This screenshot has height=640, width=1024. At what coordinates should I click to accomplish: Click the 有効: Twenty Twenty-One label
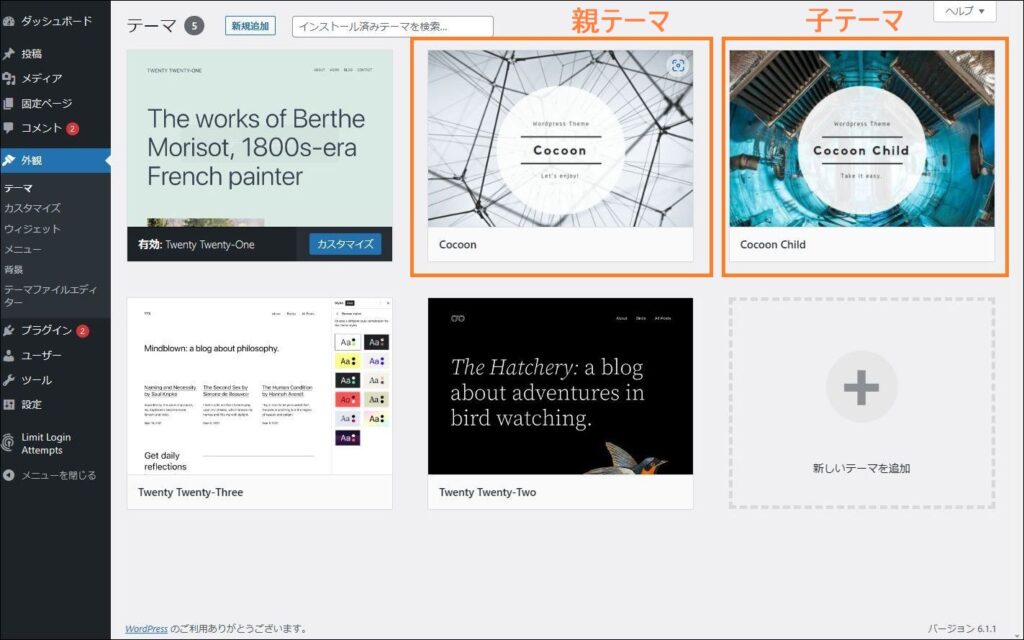(x=196, y=244)
